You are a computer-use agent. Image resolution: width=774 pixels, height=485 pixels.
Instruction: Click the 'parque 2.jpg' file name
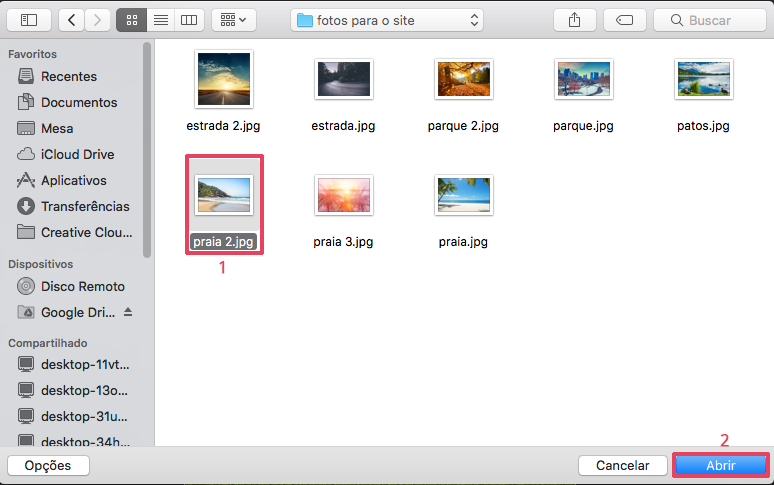coord(463,126)
